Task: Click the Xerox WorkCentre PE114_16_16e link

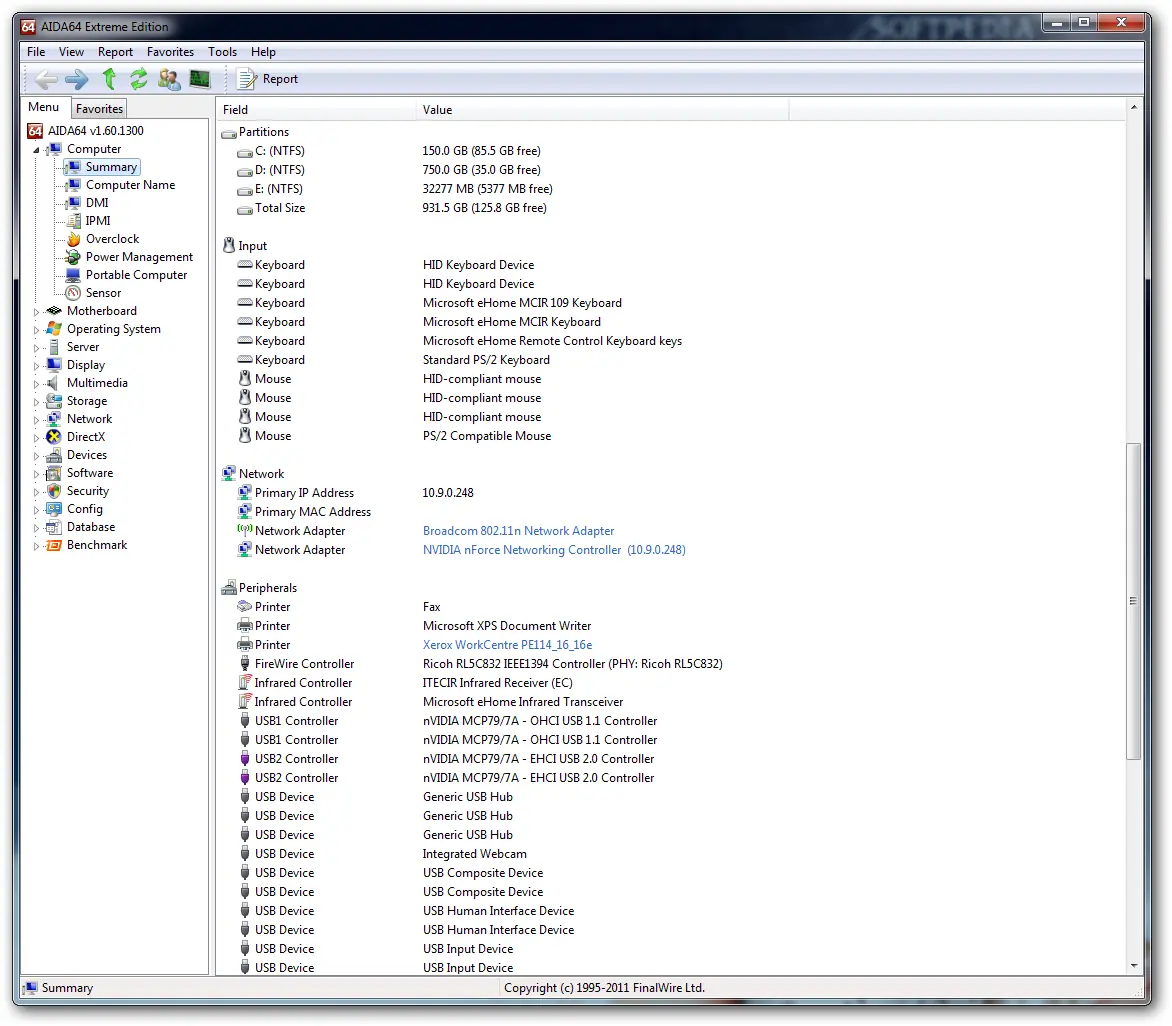Action: 507,645
